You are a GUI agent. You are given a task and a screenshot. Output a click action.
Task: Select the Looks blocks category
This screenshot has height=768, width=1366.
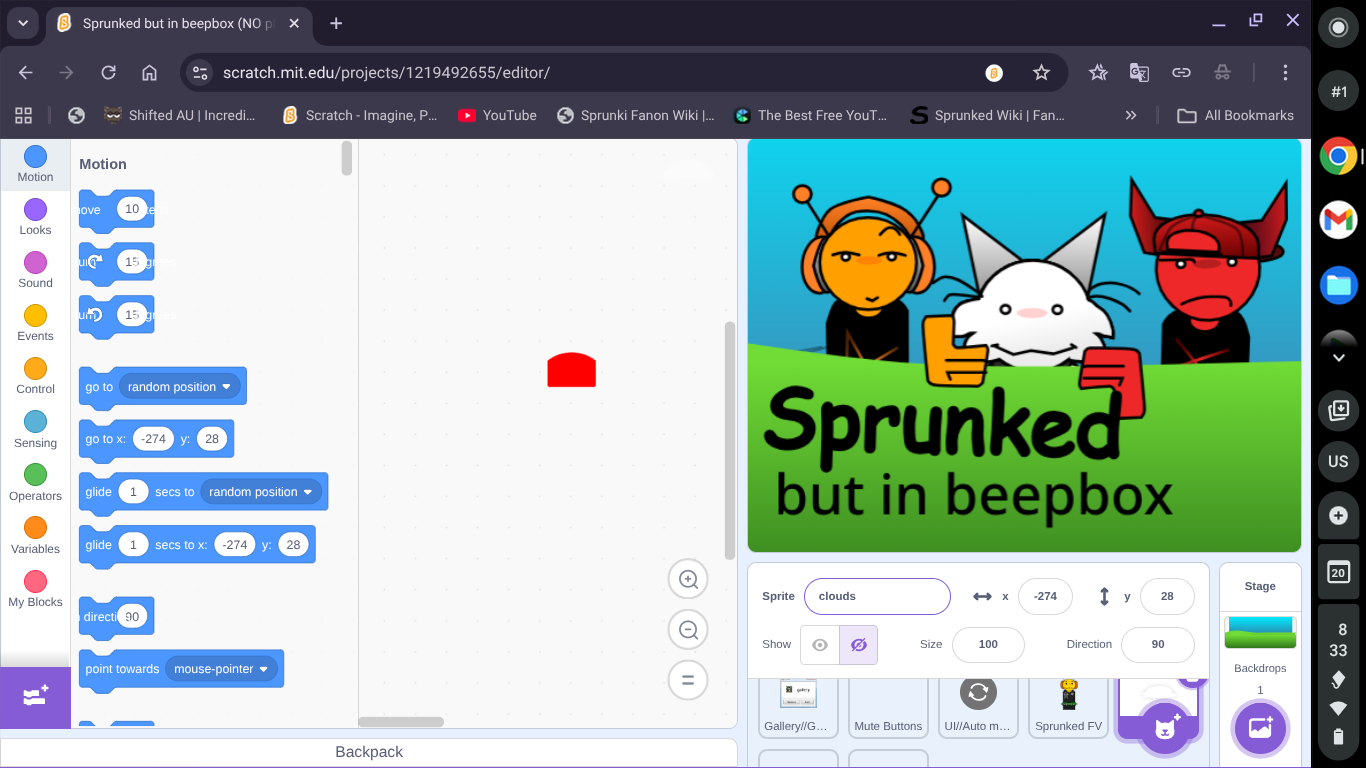[35, 217]
